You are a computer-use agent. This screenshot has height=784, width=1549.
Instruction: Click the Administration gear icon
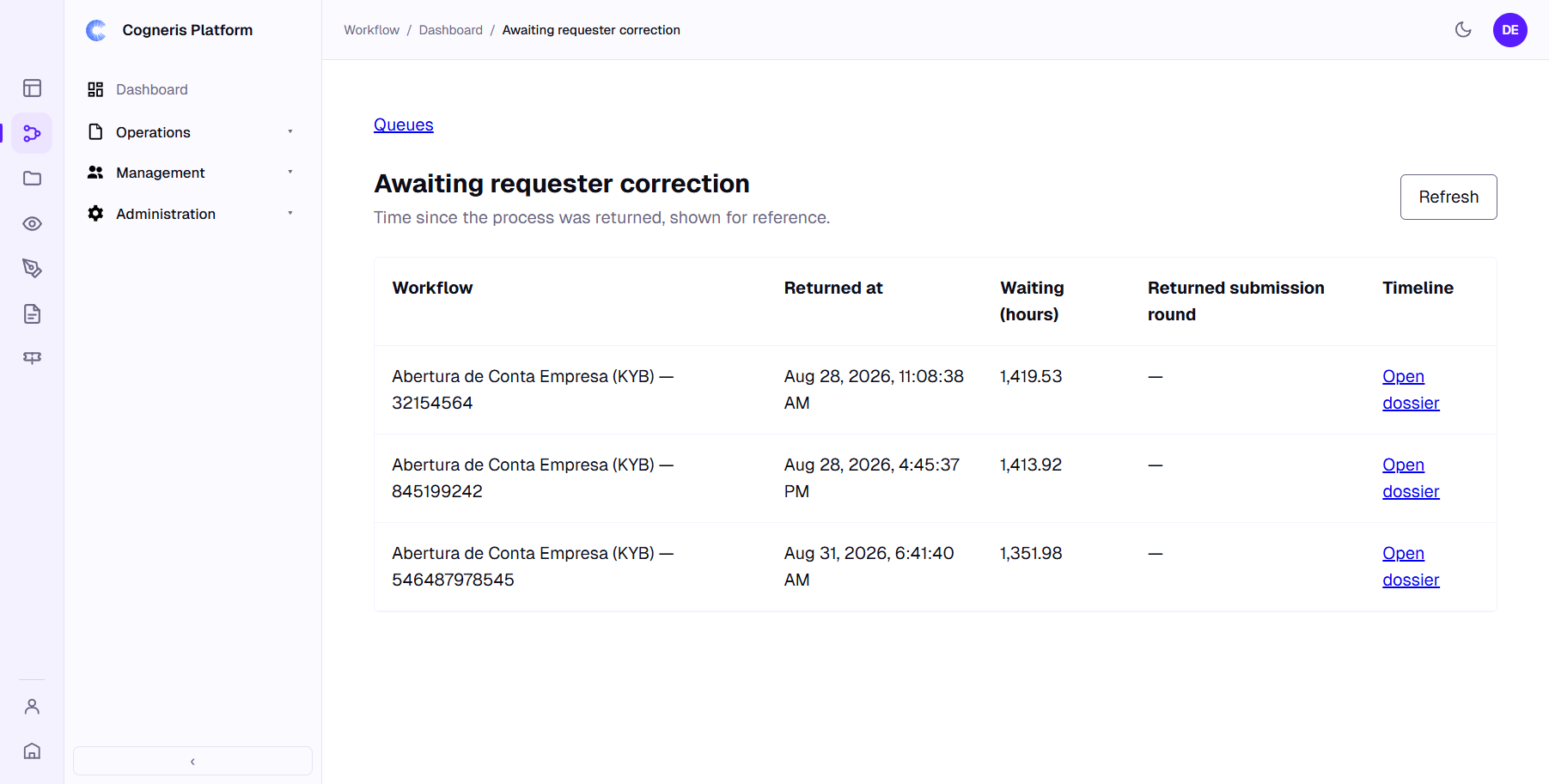tap(95, 214)
